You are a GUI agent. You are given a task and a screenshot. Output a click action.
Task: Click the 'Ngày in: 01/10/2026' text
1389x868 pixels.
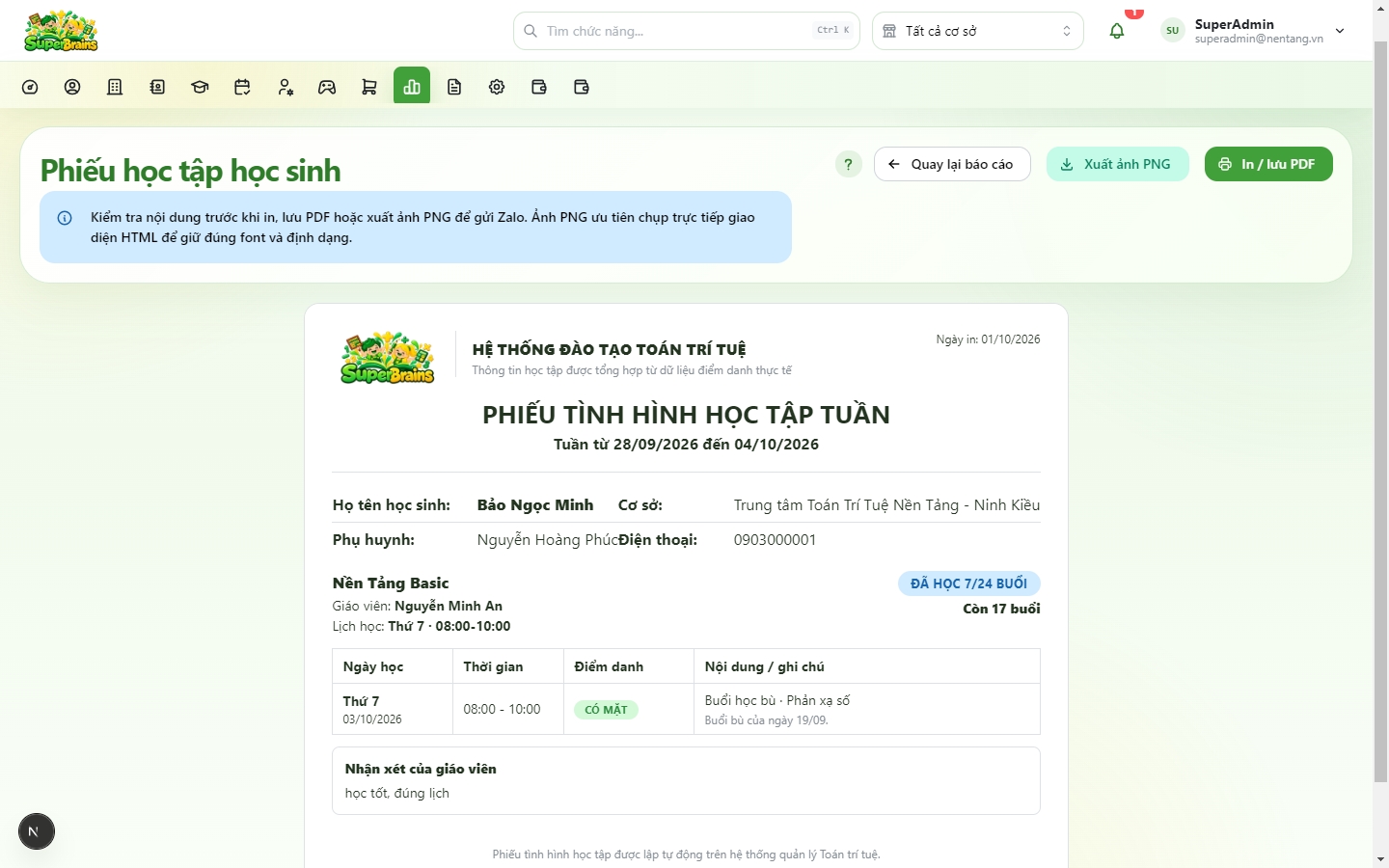(x=988, y=339)
